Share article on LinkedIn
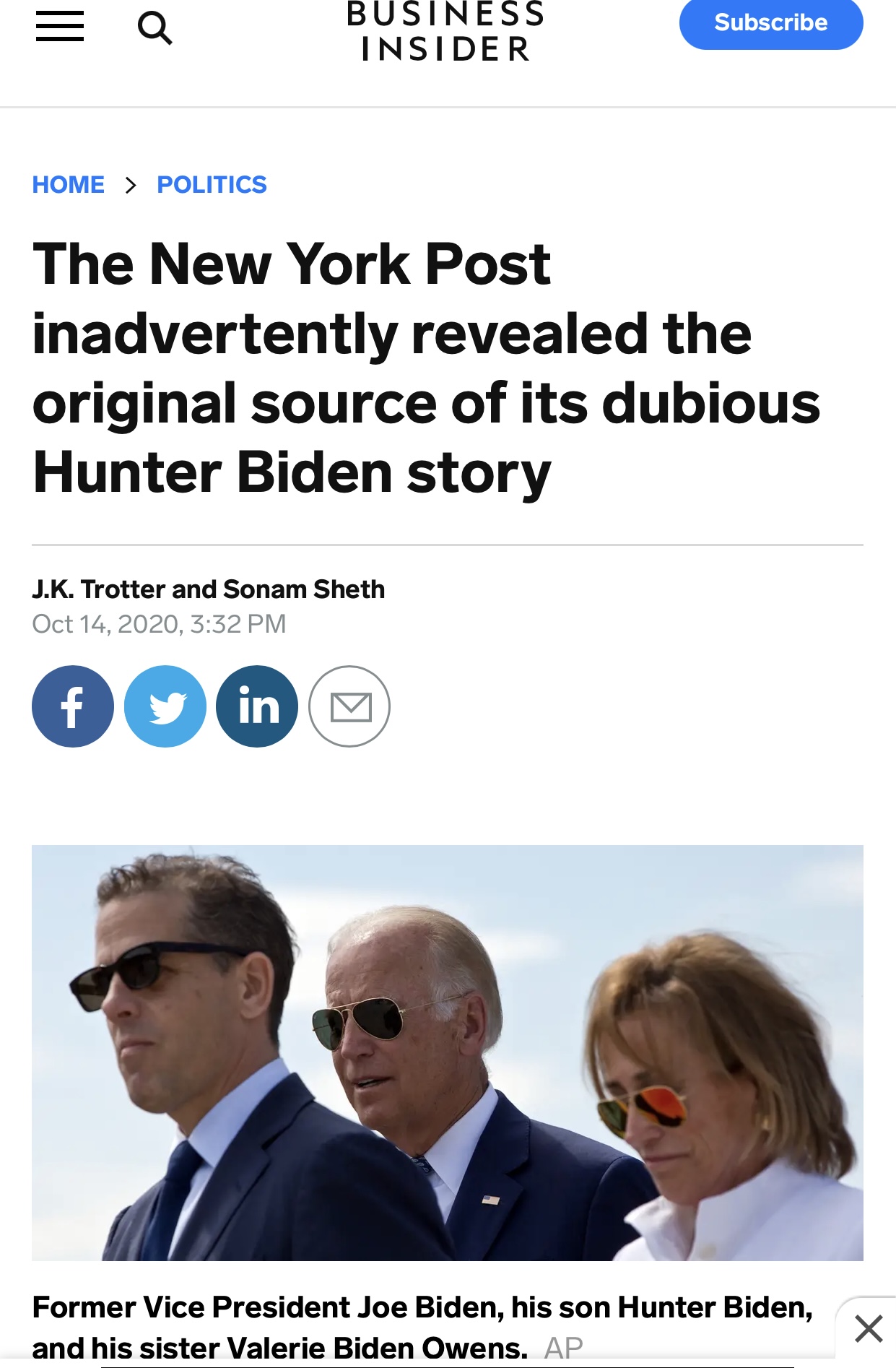Screen dimensions: 896x1368 pyautogui.click(x=257, y=706)
